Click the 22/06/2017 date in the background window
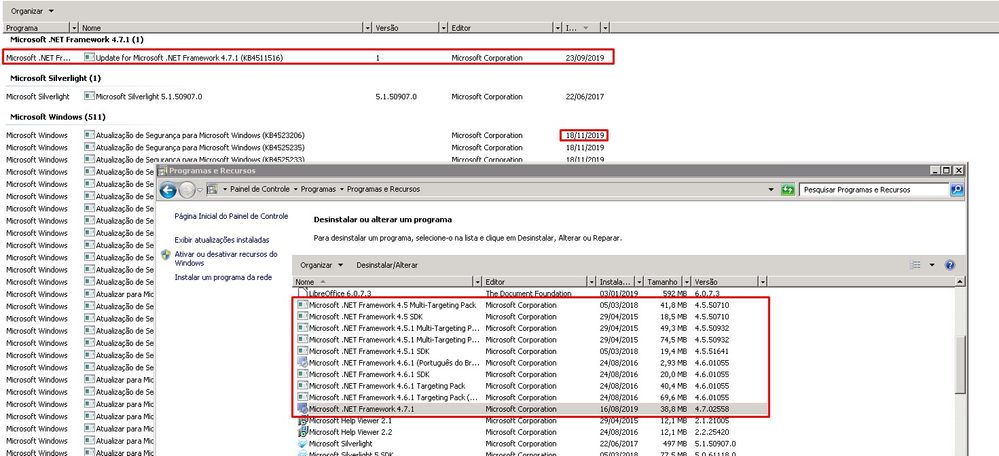The image size is (999, 456). click(x=584, y=97)
